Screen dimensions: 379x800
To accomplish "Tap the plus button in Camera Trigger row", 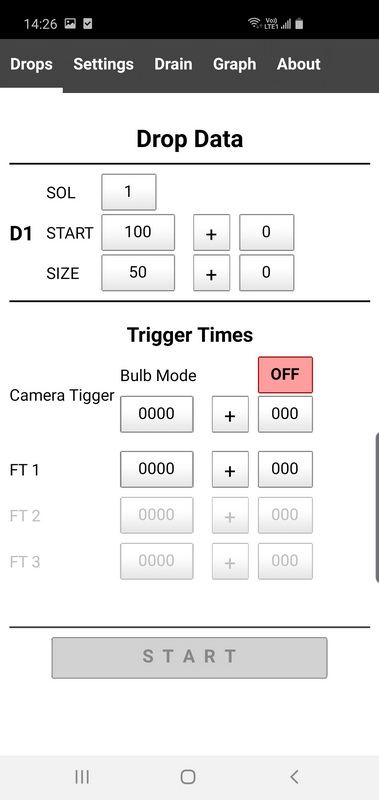I will tap(230, 414).
